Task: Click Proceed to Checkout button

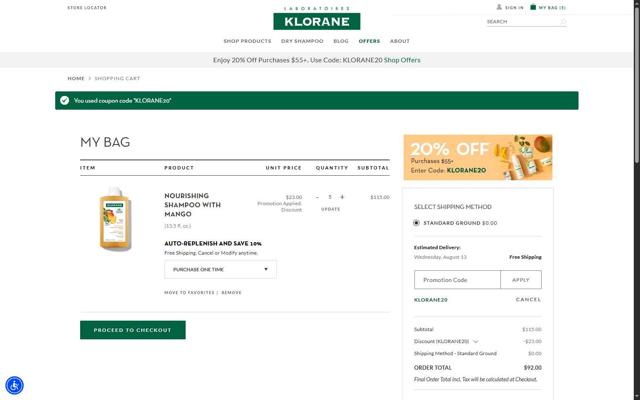Action: (133, 330)
